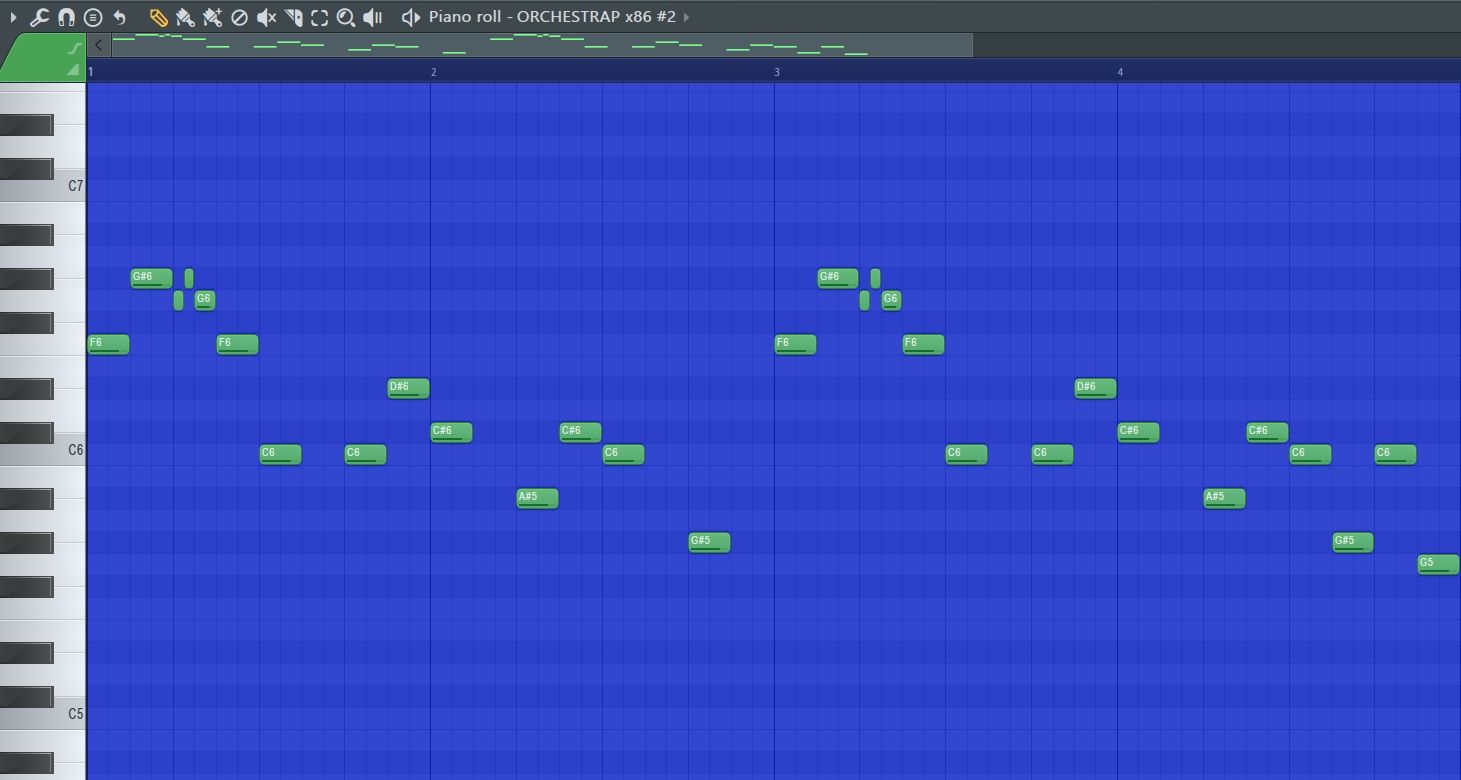
Task: Open the magnet snap settings
Action: click(66, 17)
